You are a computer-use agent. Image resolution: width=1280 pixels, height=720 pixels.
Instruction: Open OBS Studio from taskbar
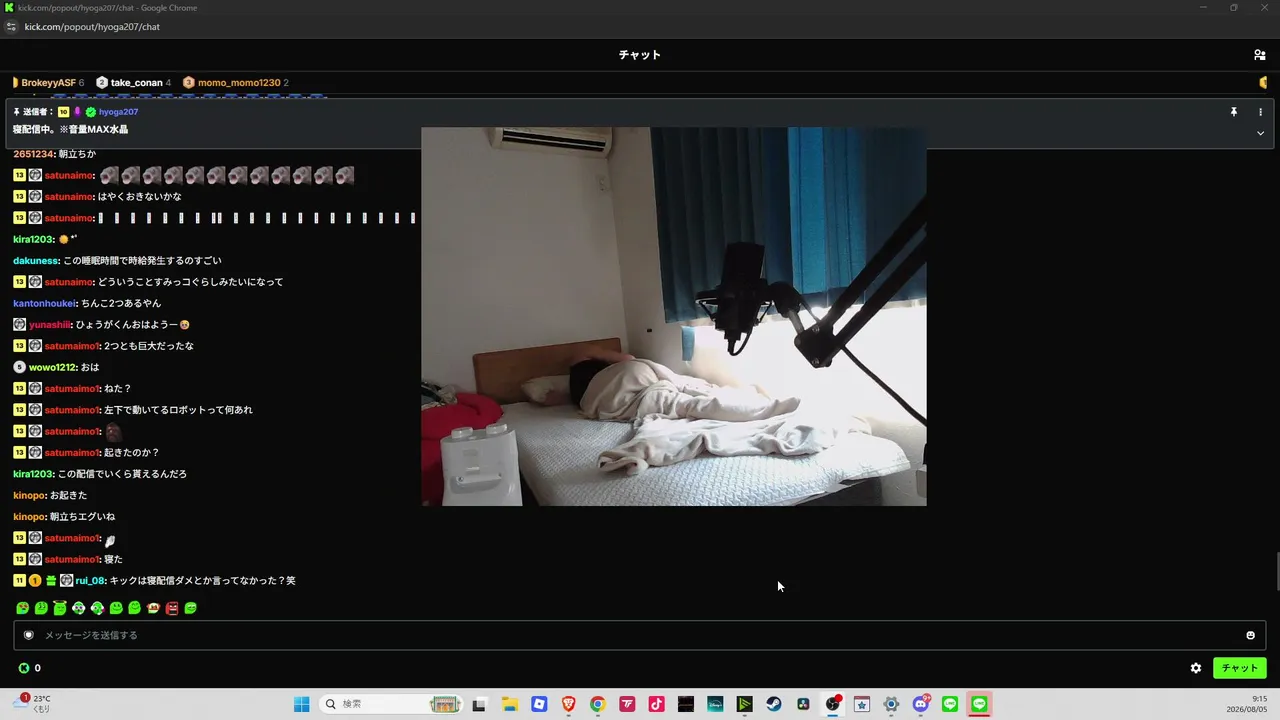click(x=833, y=704)
